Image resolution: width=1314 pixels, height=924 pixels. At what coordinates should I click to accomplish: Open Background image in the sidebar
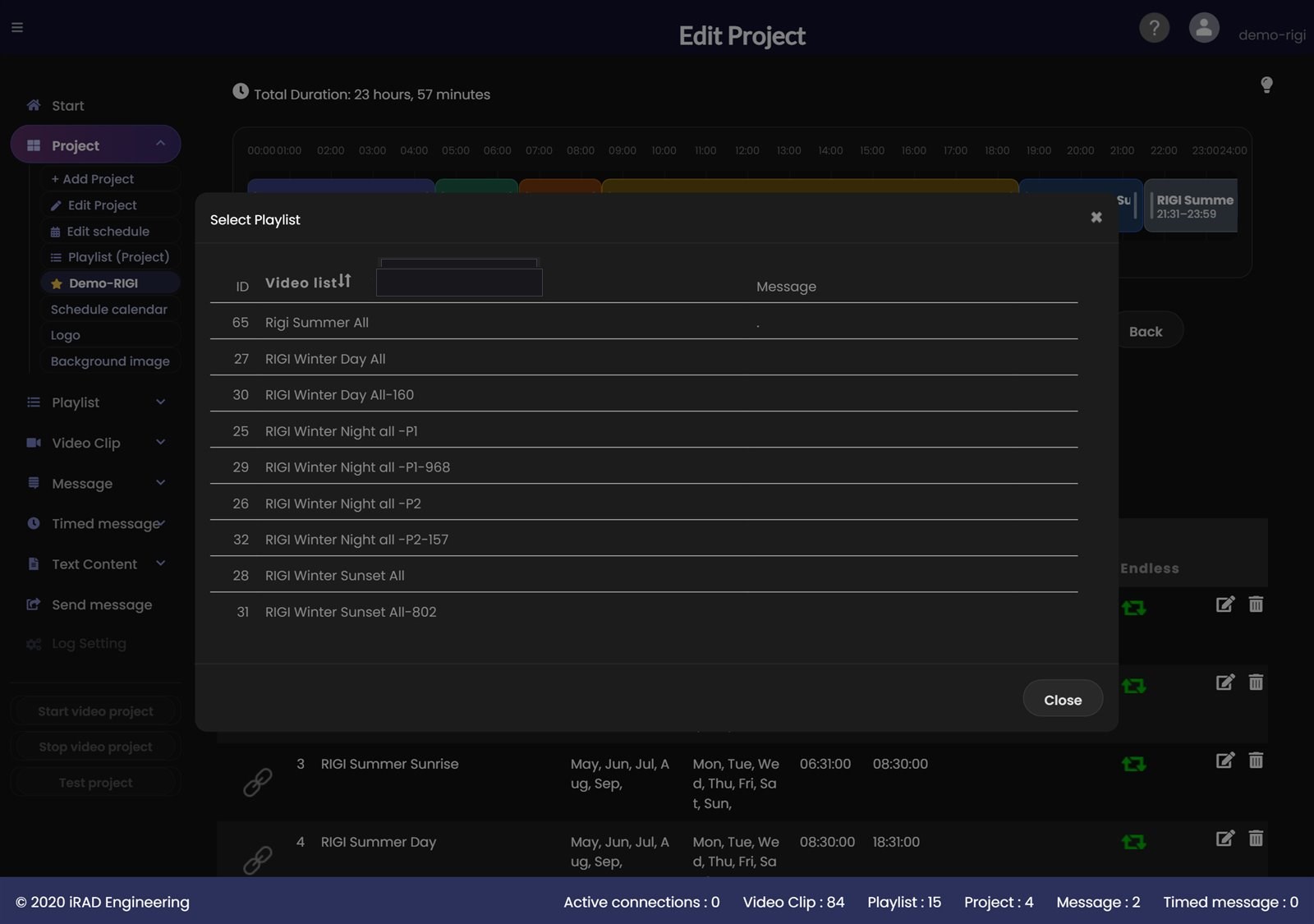pyautogui.click(x=110, y=361)
